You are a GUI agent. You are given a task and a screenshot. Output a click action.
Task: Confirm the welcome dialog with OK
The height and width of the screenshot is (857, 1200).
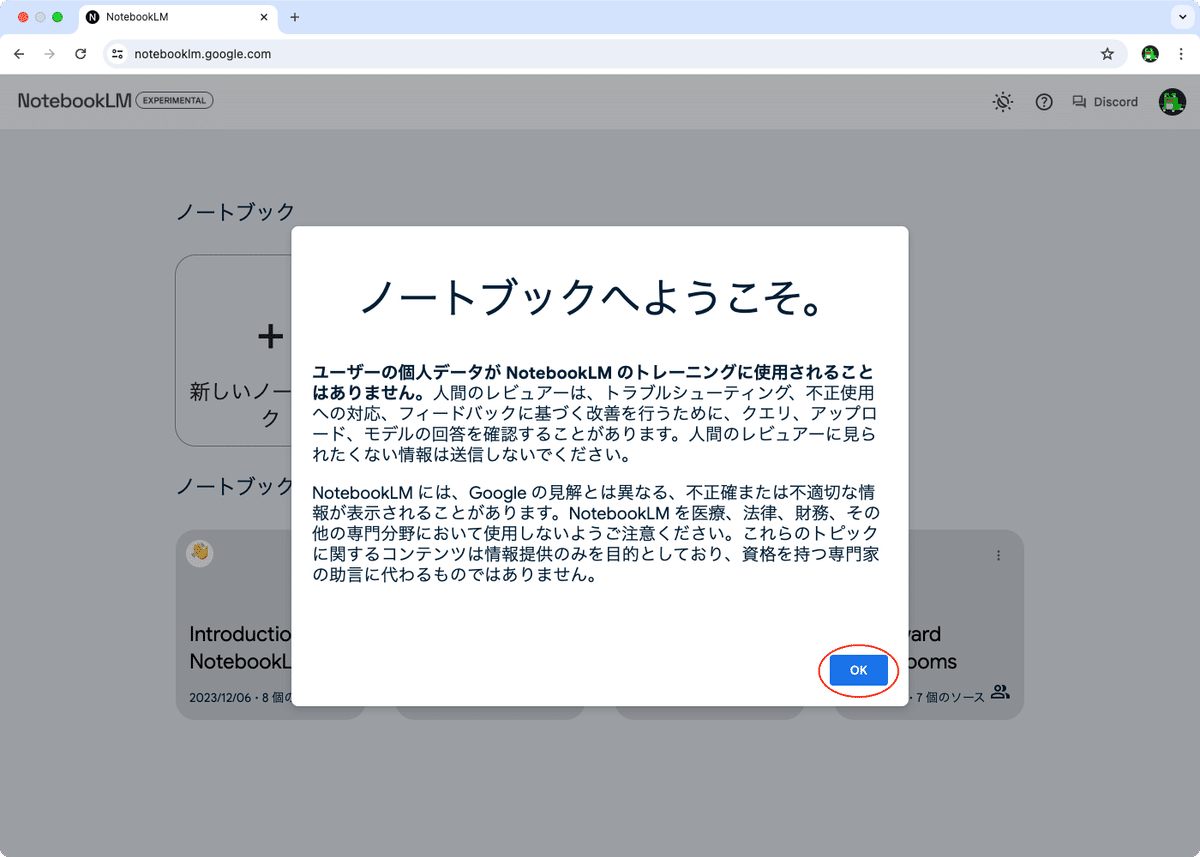(x=858, y=670)
